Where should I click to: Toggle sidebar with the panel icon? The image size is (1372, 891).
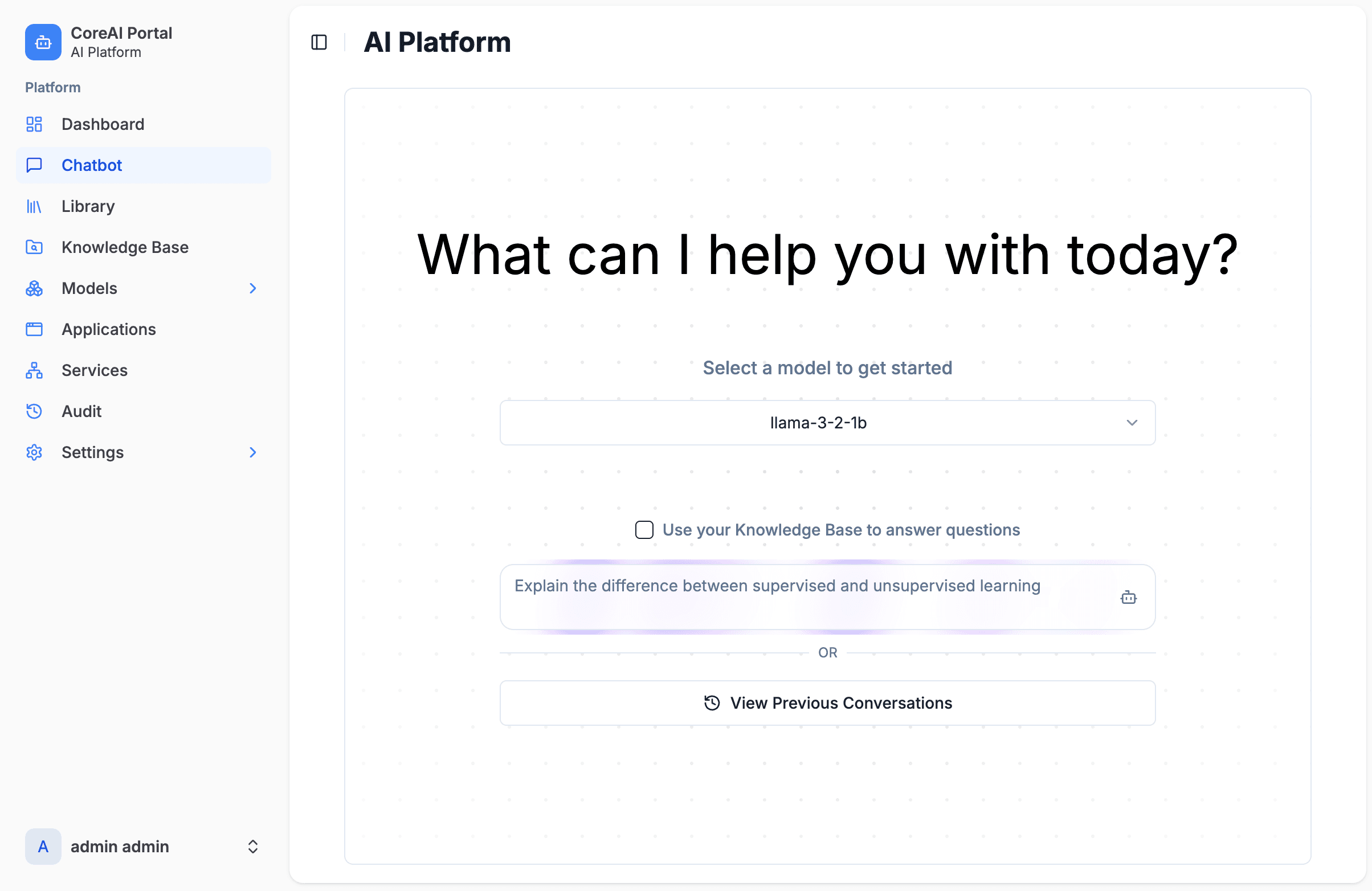pos(319,42)
